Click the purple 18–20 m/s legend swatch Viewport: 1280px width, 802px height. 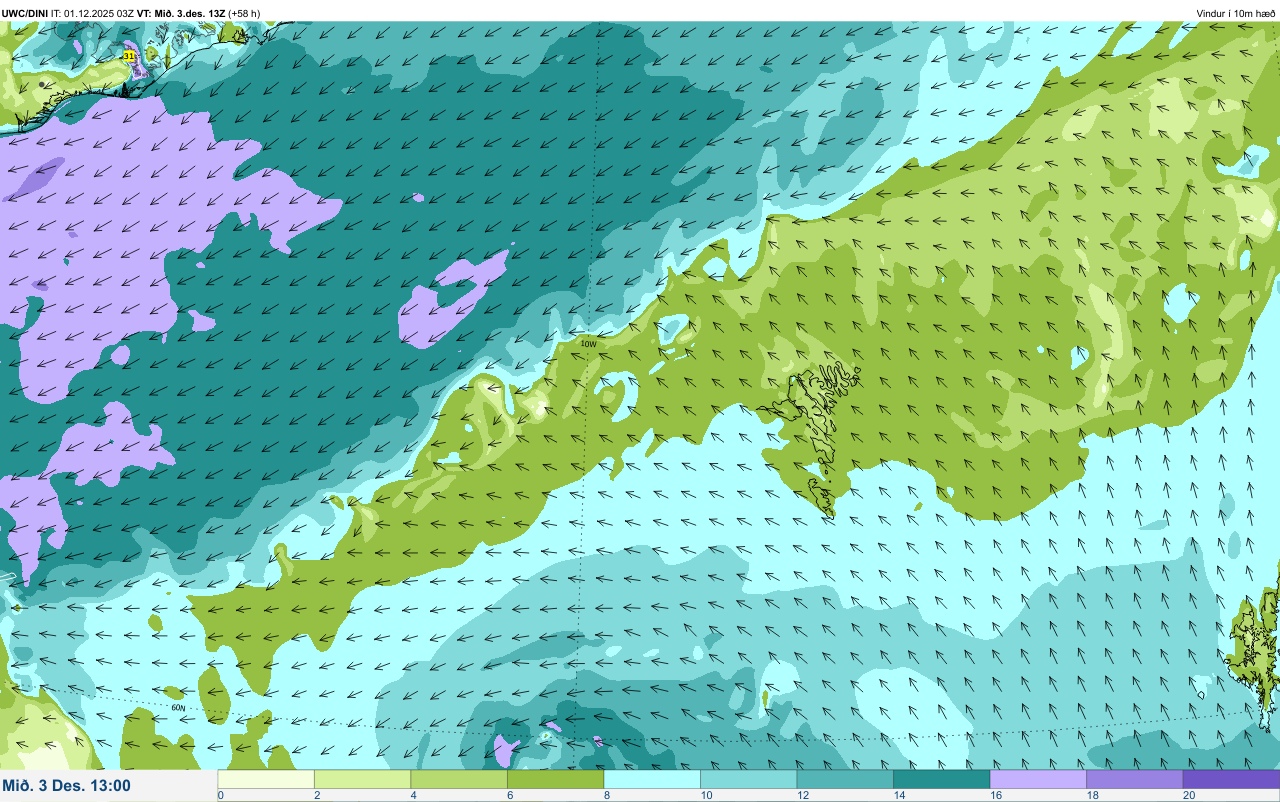coord(1134,779)
